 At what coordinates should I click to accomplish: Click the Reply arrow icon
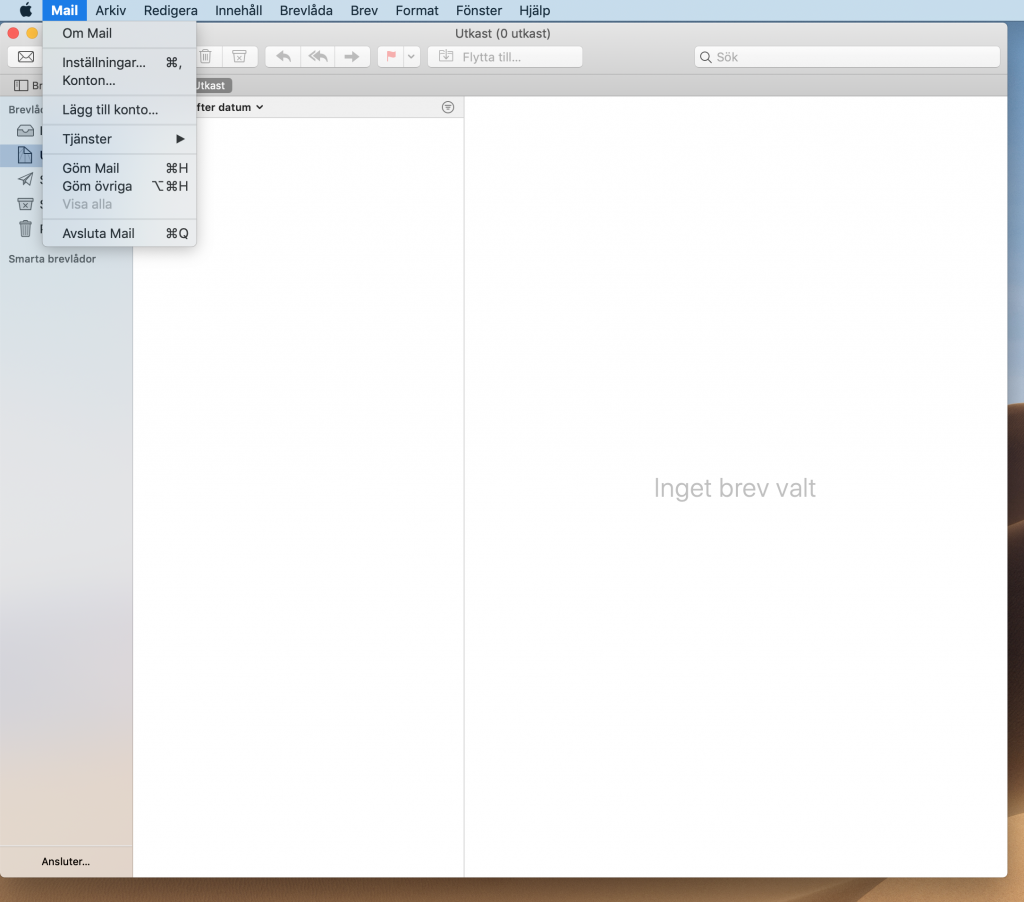click(283, 57)
